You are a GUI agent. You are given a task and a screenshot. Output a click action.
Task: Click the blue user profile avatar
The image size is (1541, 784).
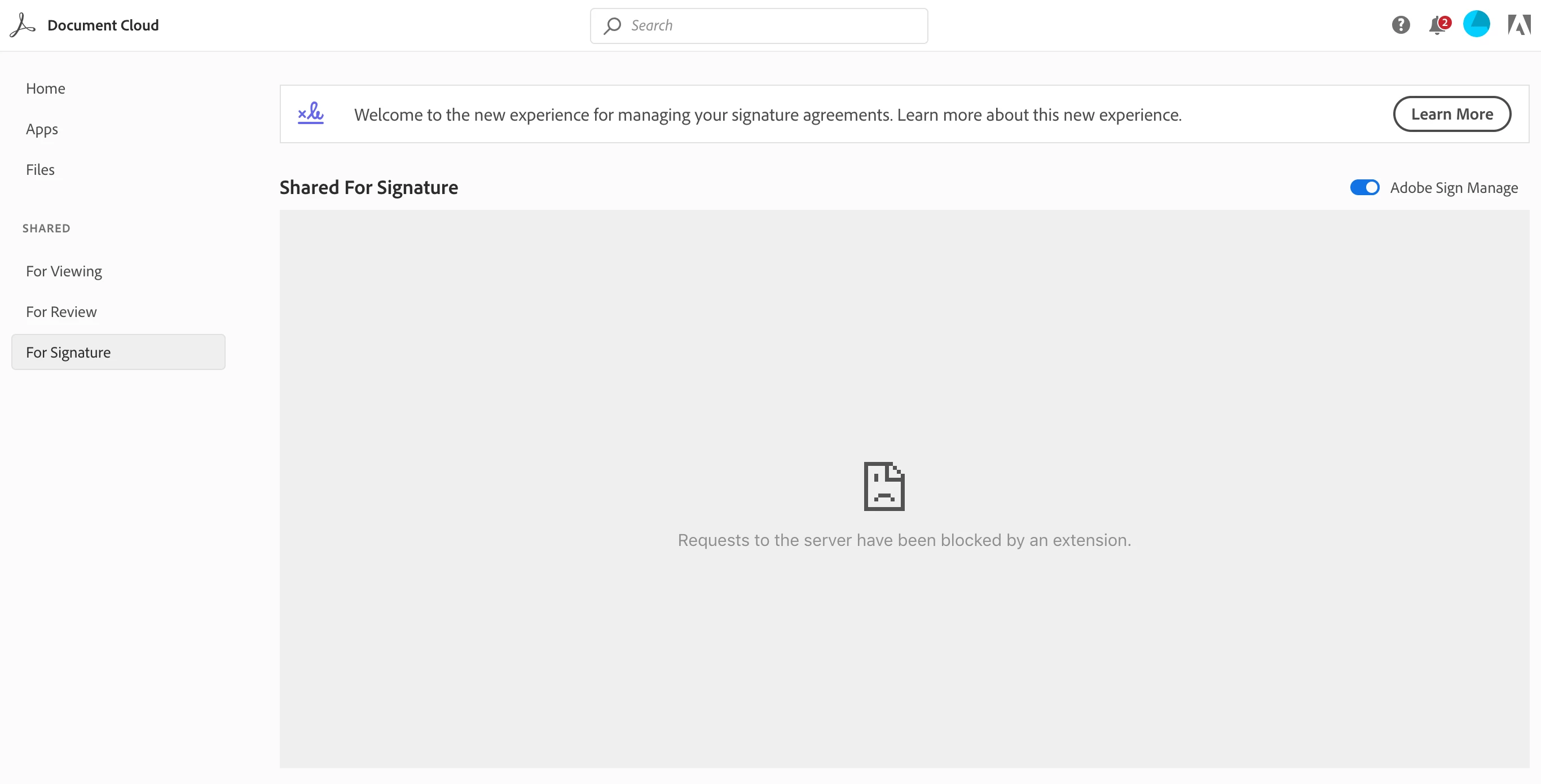click(1476, 24)
